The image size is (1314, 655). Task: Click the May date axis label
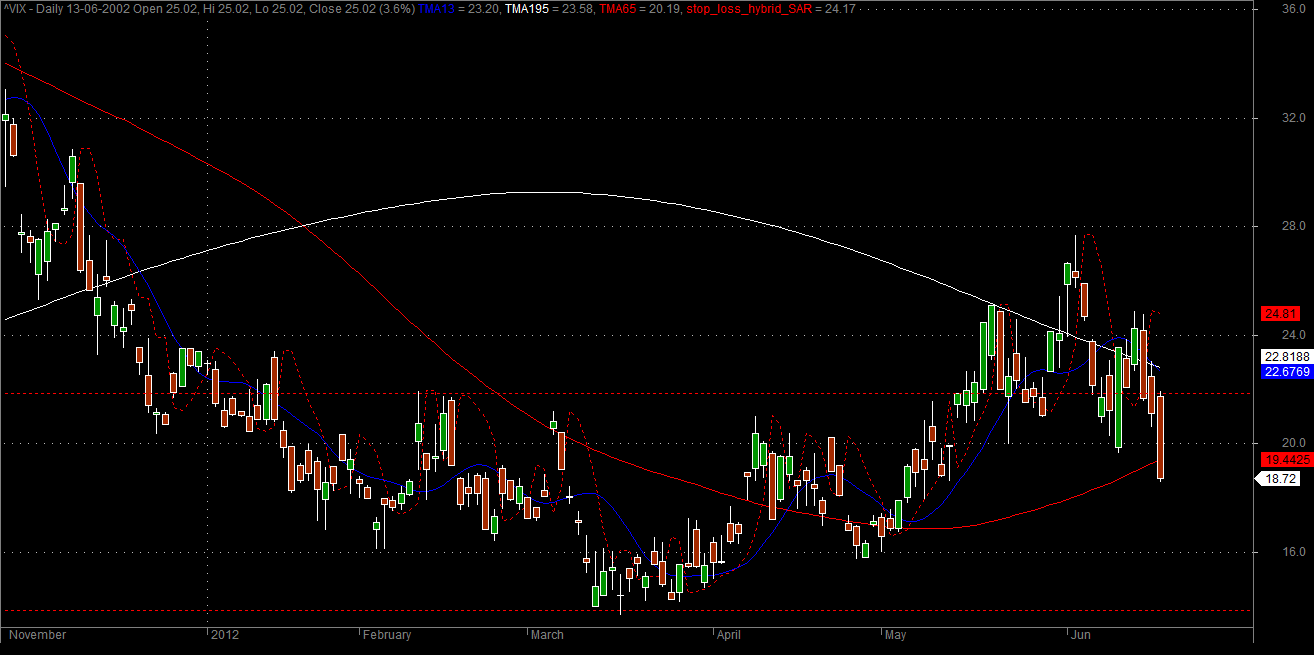tap(896, 635)
